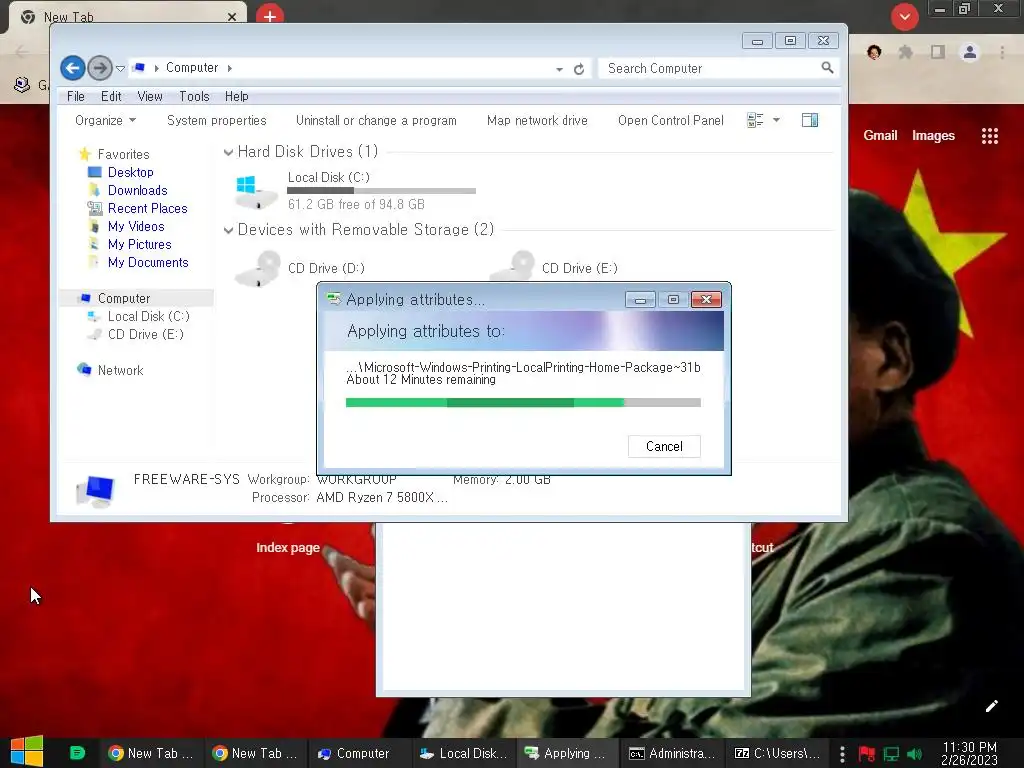The width and height of the screenshot is (1024, 768).
Task: Open the Help menu
Action: coord(236,96)
